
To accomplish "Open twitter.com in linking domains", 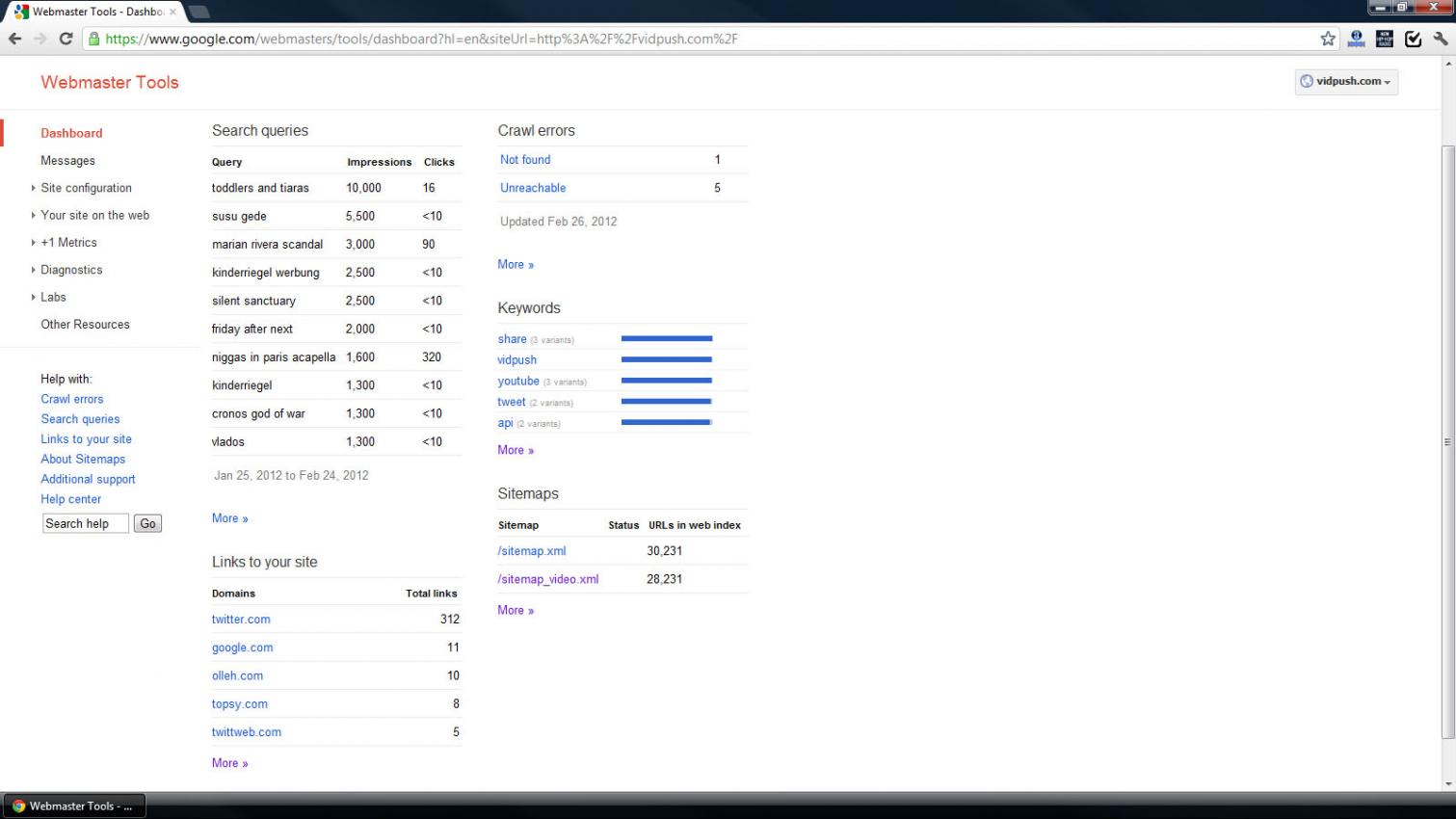I will [241, 620].
